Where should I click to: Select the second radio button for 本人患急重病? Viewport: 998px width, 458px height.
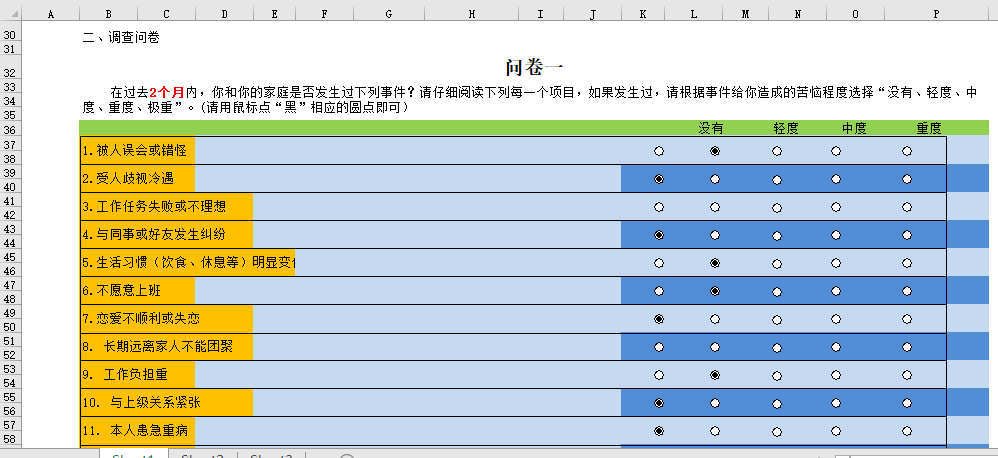pyautogui.click(x=715, y=431)
